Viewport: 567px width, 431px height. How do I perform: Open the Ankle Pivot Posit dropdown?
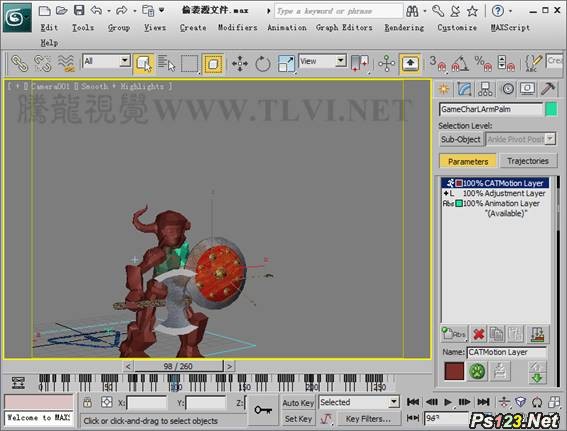coord(520,139)
